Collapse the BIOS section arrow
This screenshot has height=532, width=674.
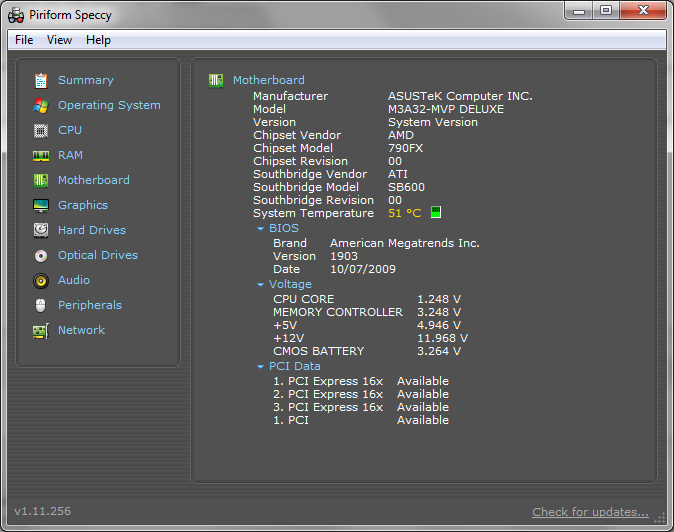tap(261, 229)
